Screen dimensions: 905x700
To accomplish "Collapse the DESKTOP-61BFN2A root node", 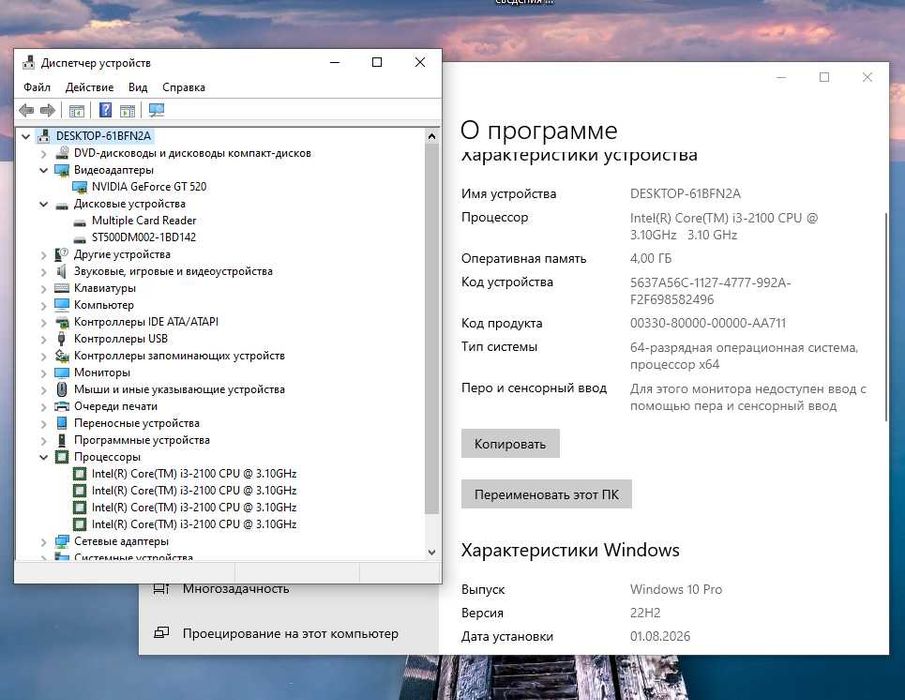I will point(25,136).
